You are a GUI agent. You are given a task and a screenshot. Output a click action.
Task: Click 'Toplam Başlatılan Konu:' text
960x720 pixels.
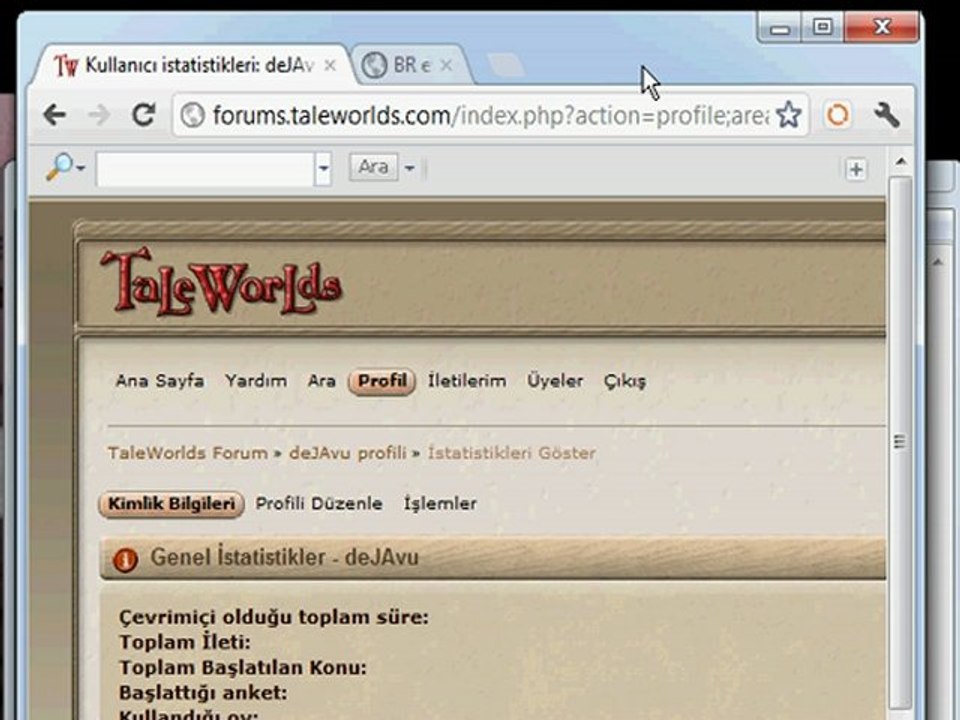point(242,667)
